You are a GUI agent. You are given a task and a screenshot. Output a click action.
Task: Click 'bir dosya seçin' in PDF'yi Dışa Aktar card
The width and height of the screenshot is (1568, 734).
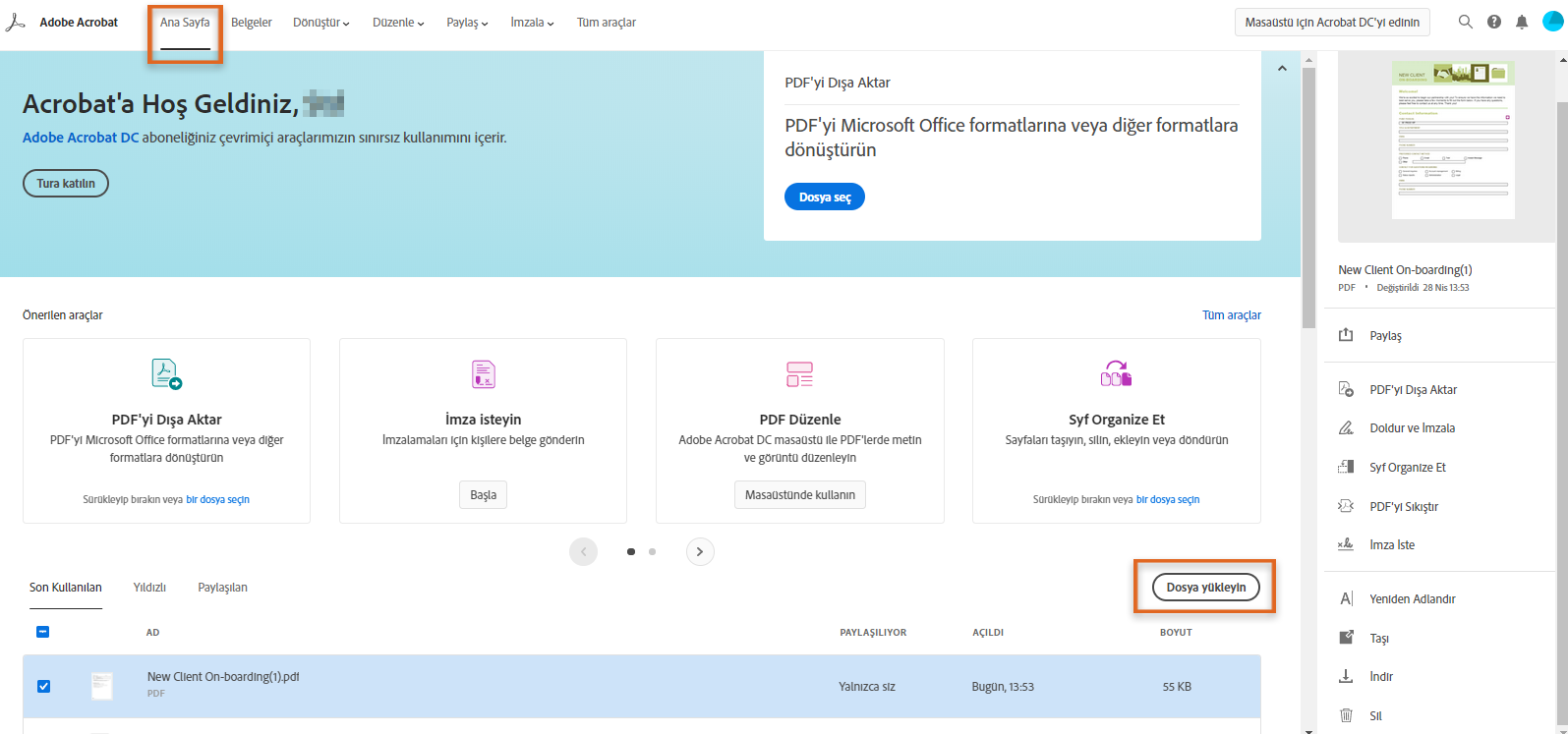pos(217,499)
